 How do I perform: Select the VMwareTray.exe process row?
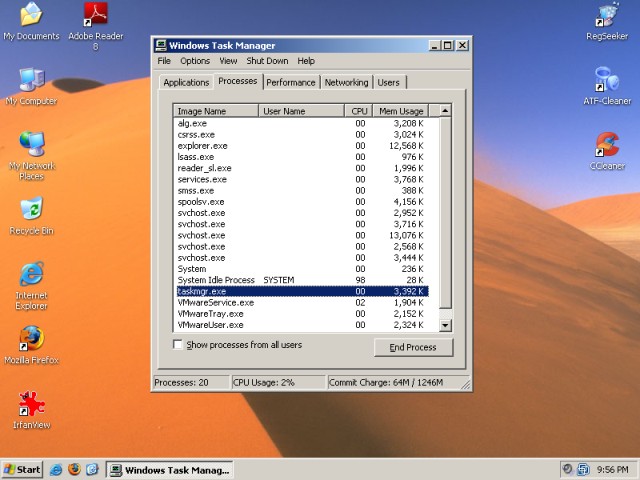301,313
